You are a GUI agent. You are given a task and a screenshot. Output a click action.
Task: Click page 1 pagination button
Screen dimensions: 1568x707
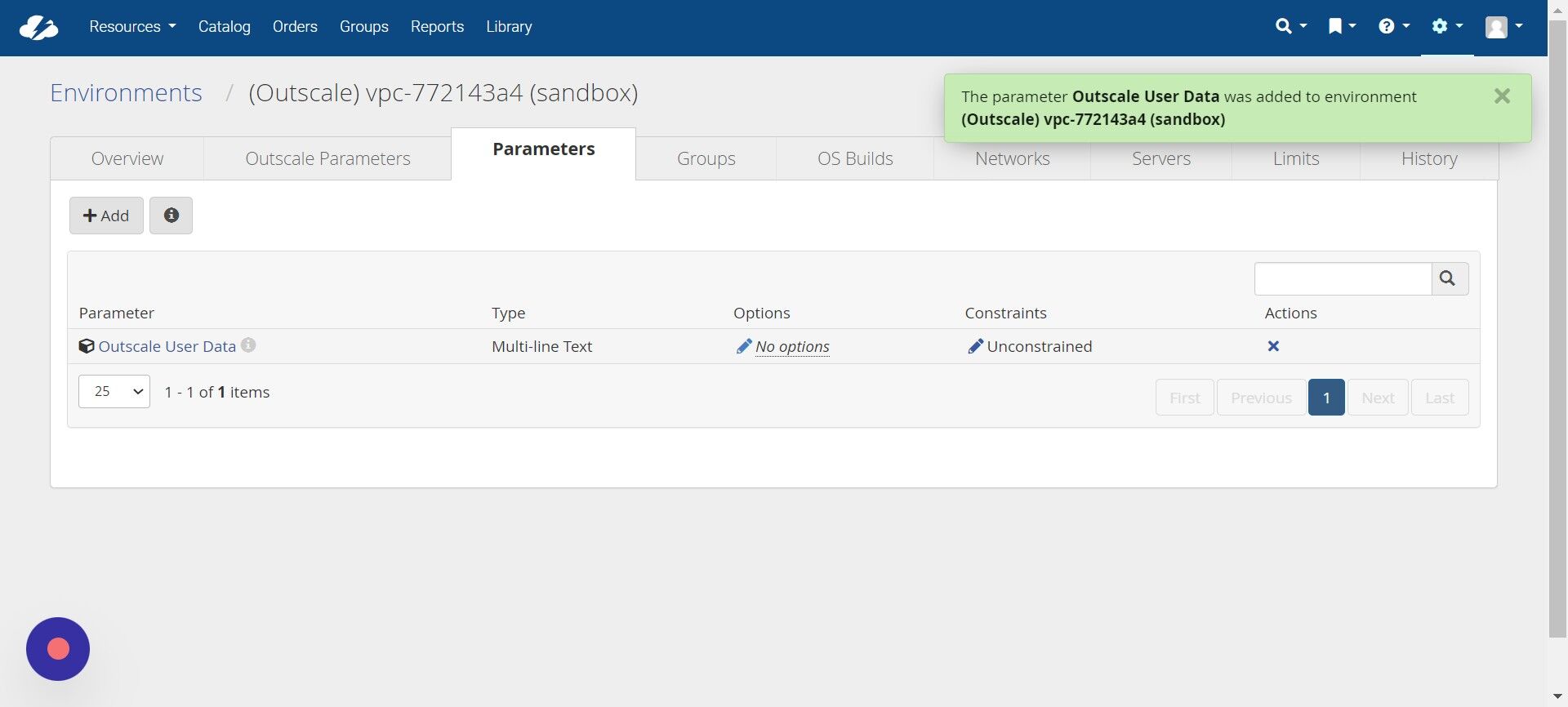(1326, 398)
